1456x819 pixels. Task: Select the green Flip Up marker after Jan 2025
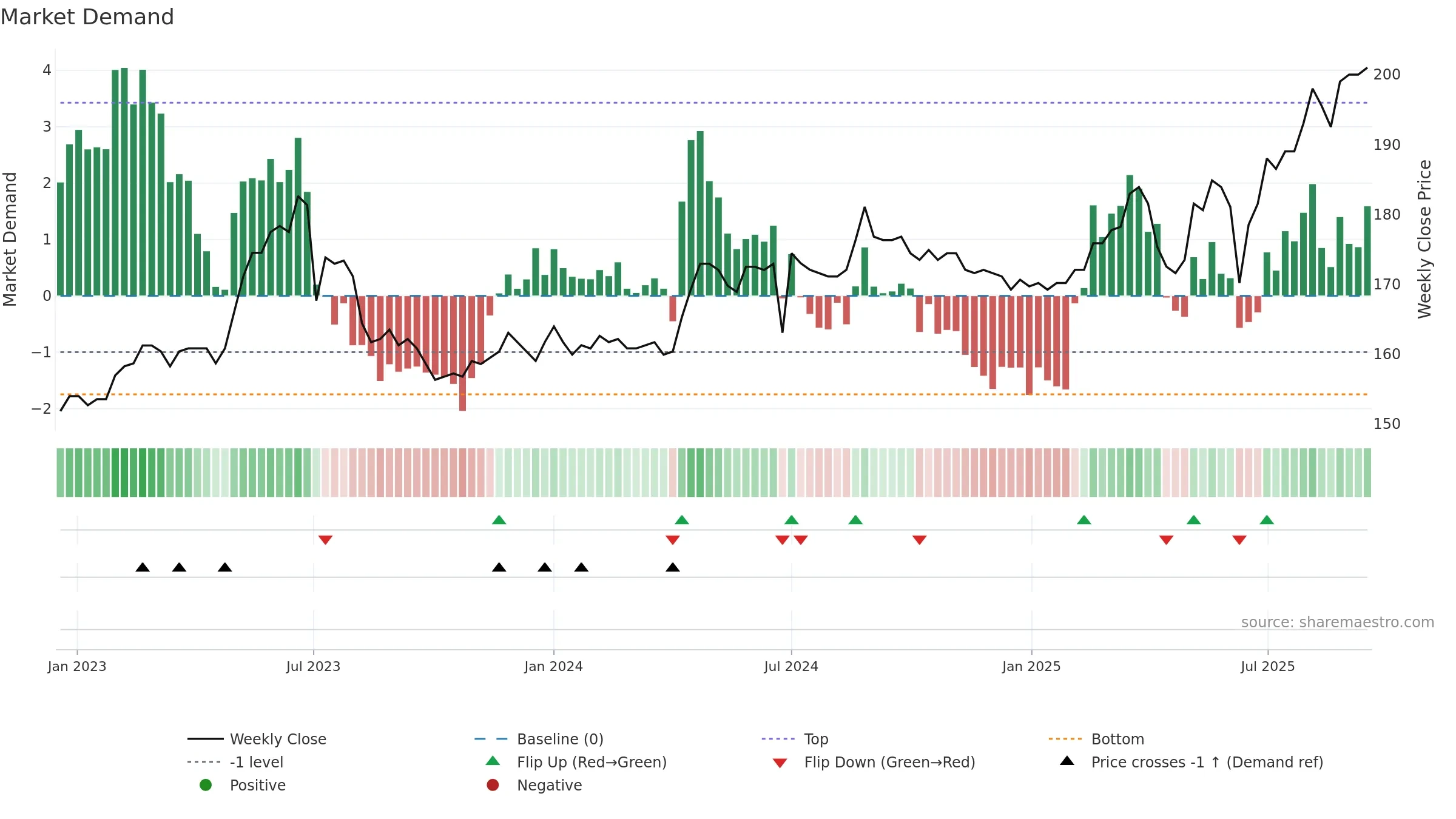[1084, 520]
